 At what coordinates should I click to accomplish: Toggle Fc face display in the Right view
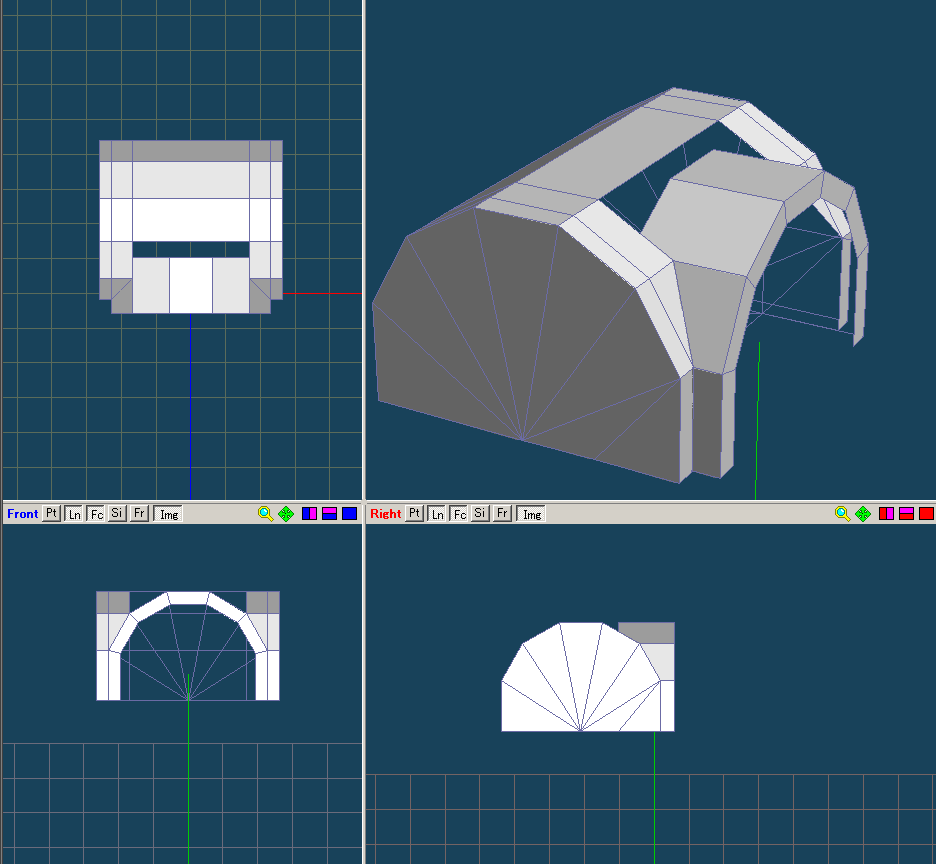(x=459, y=514)
